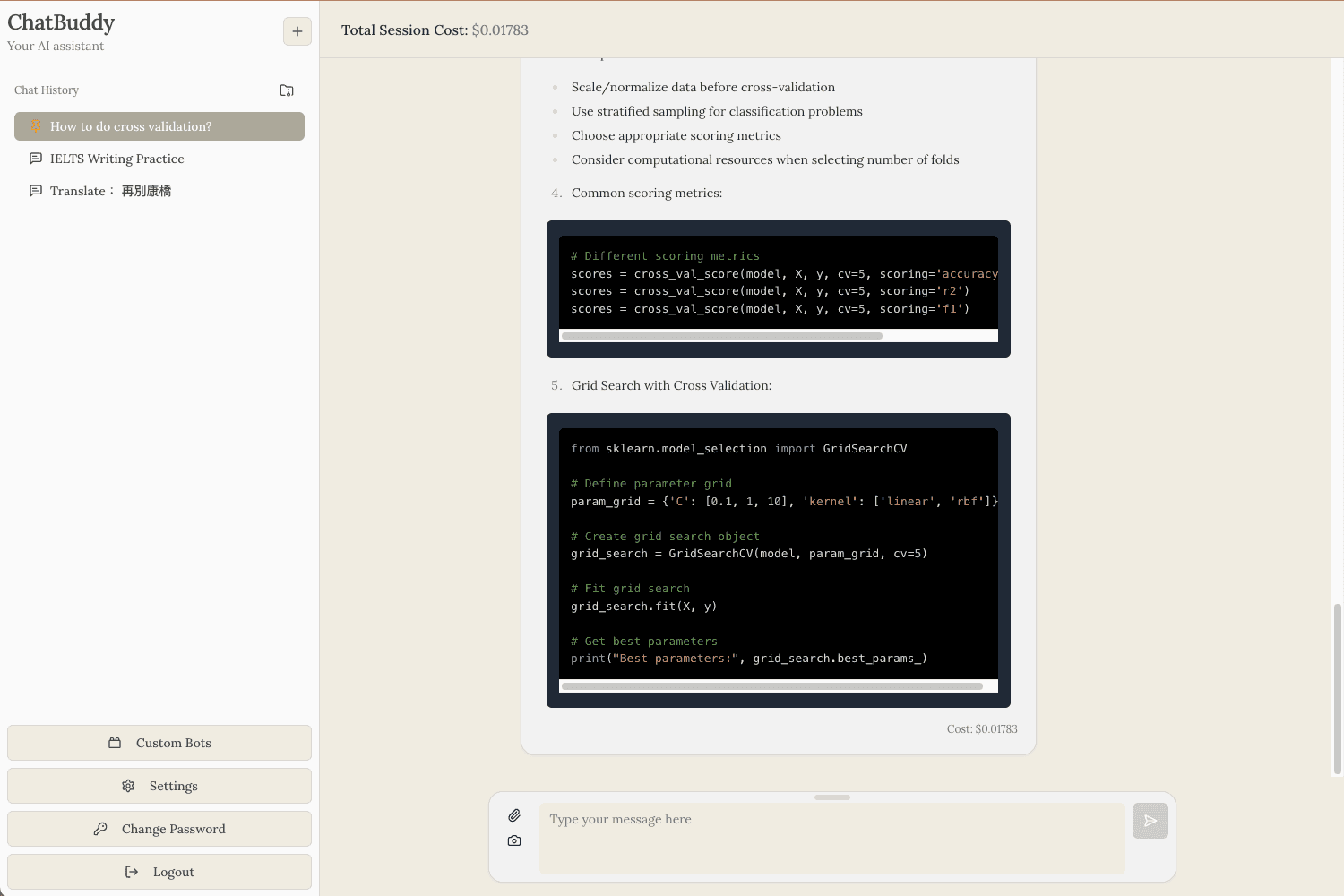Open Custom Bots

coord(159,743)
